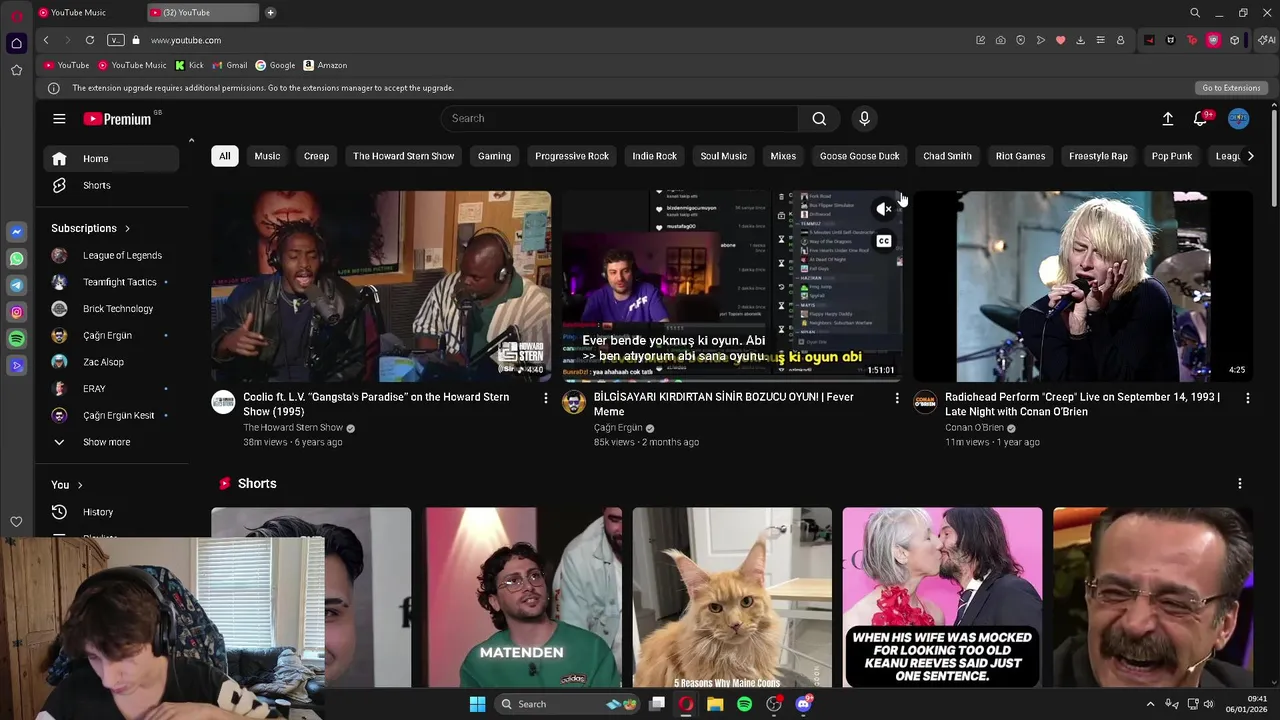
Task: Open Opera bookmarks star in sidebar
Action: pyautogui.click(x=16, y=70)
